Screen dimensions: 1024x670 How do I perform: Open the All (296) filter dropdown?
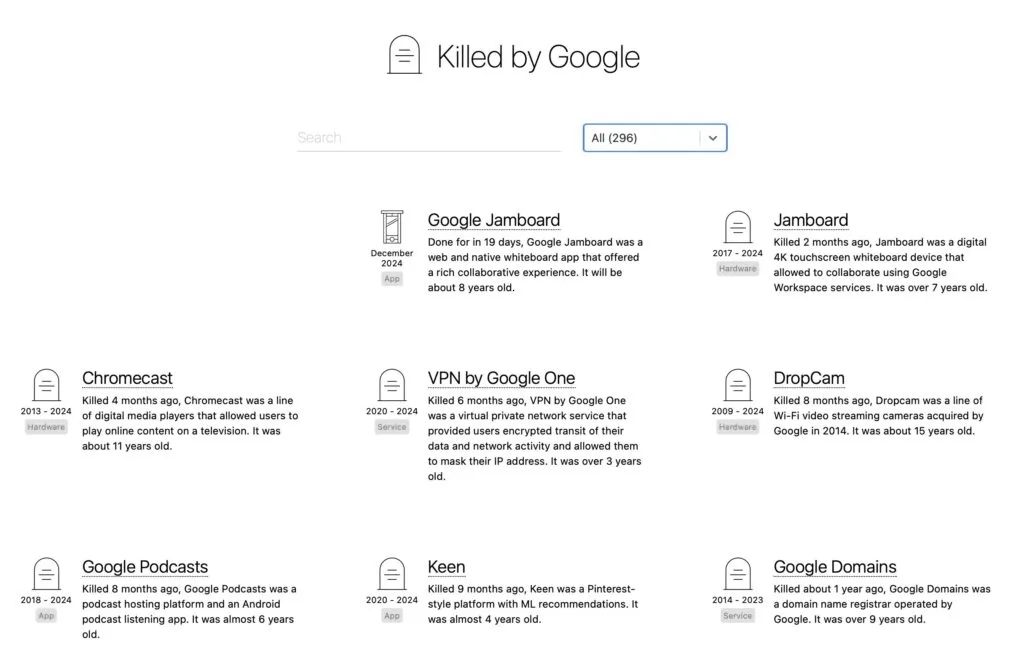pos(642,138)
